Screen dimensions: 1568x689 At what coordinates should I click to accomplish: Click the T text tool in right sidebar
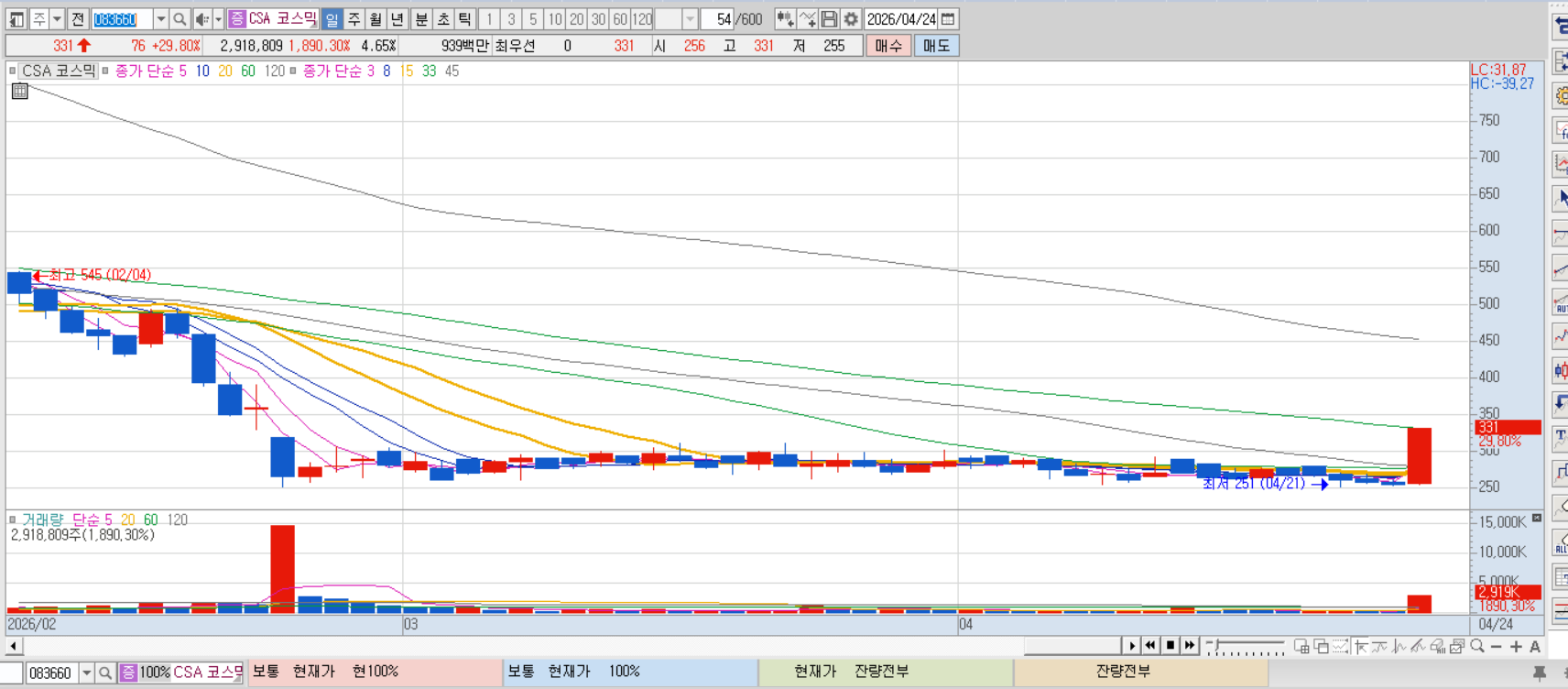(x=1561, y=439)
